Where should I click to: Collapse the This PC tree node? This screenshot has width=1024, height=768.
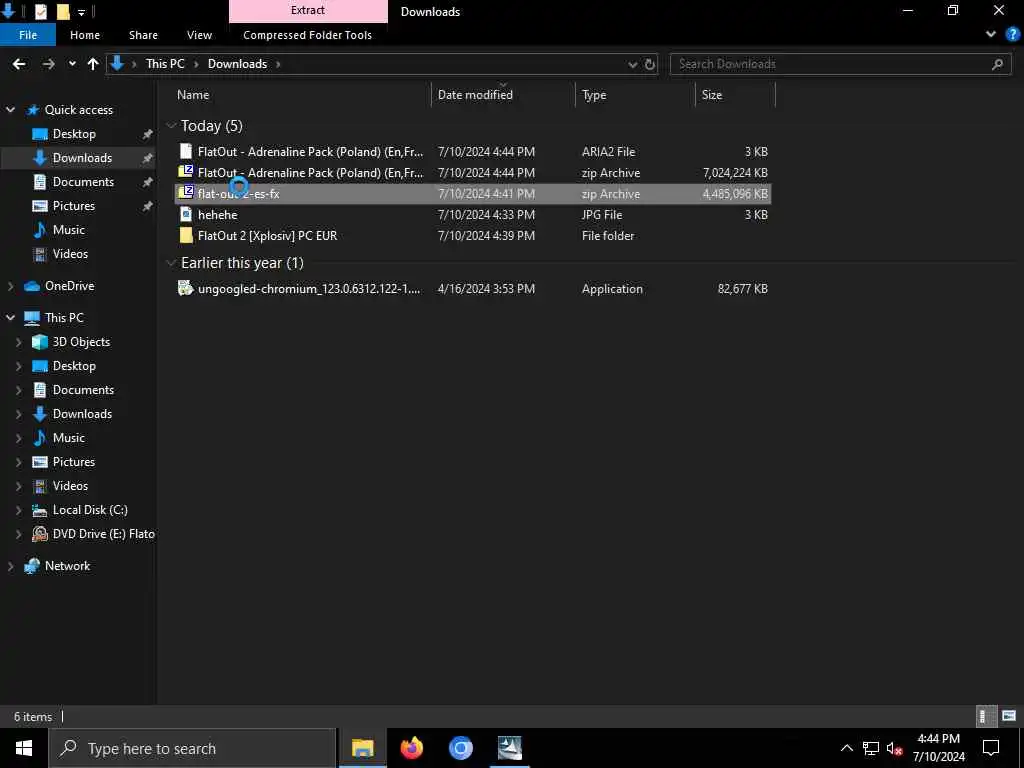pyautogui.click(x=10, y=317)
